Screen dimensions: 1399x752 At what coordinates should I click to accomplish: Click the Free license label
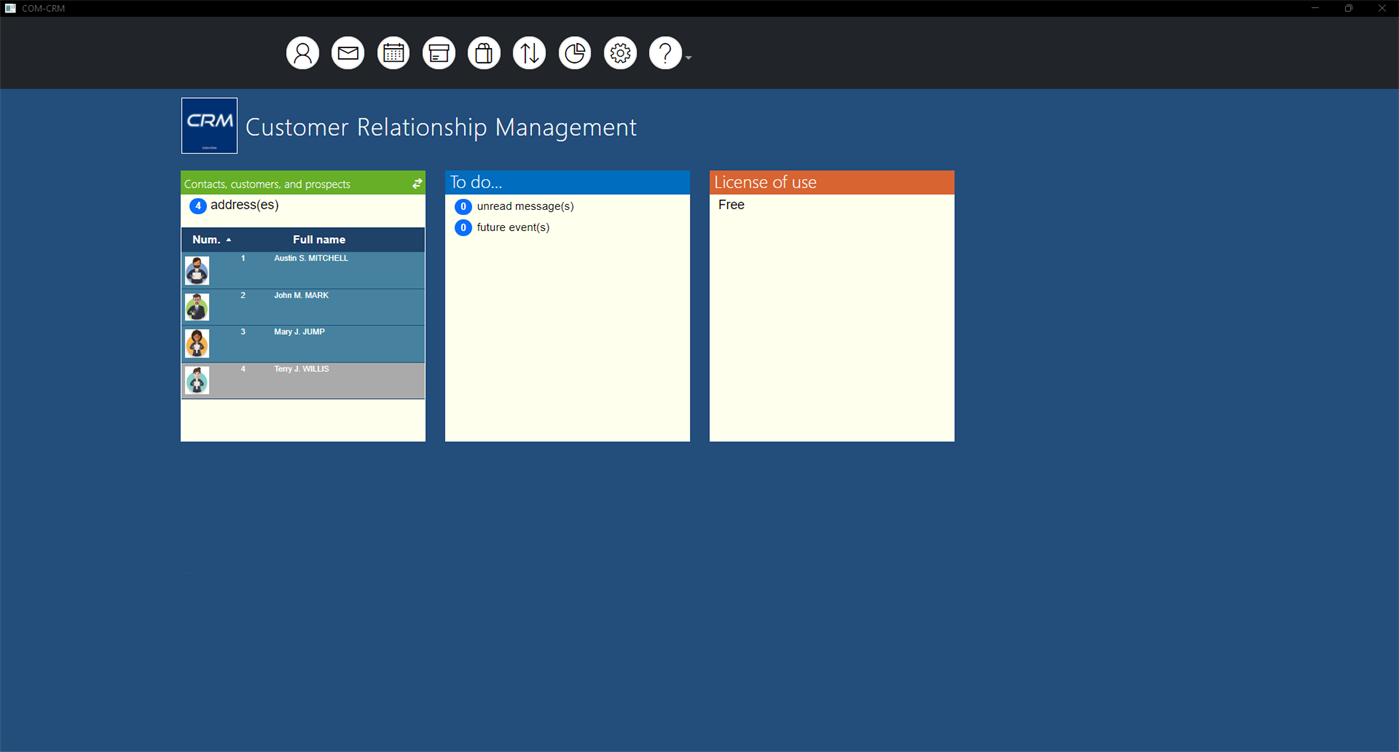click(731, 204)
